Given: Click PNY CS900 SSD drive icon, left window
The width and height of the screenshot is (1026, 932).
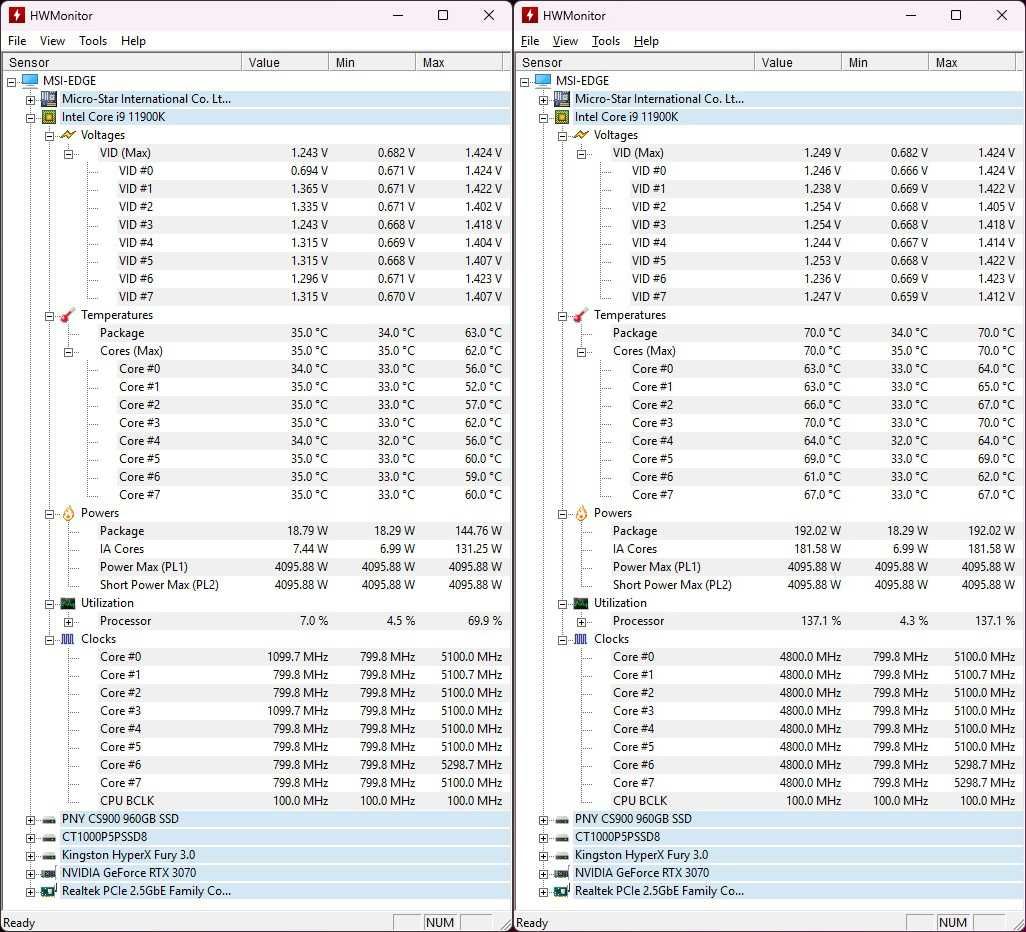Looking at the screenshot, I should [x=48, y=819].
